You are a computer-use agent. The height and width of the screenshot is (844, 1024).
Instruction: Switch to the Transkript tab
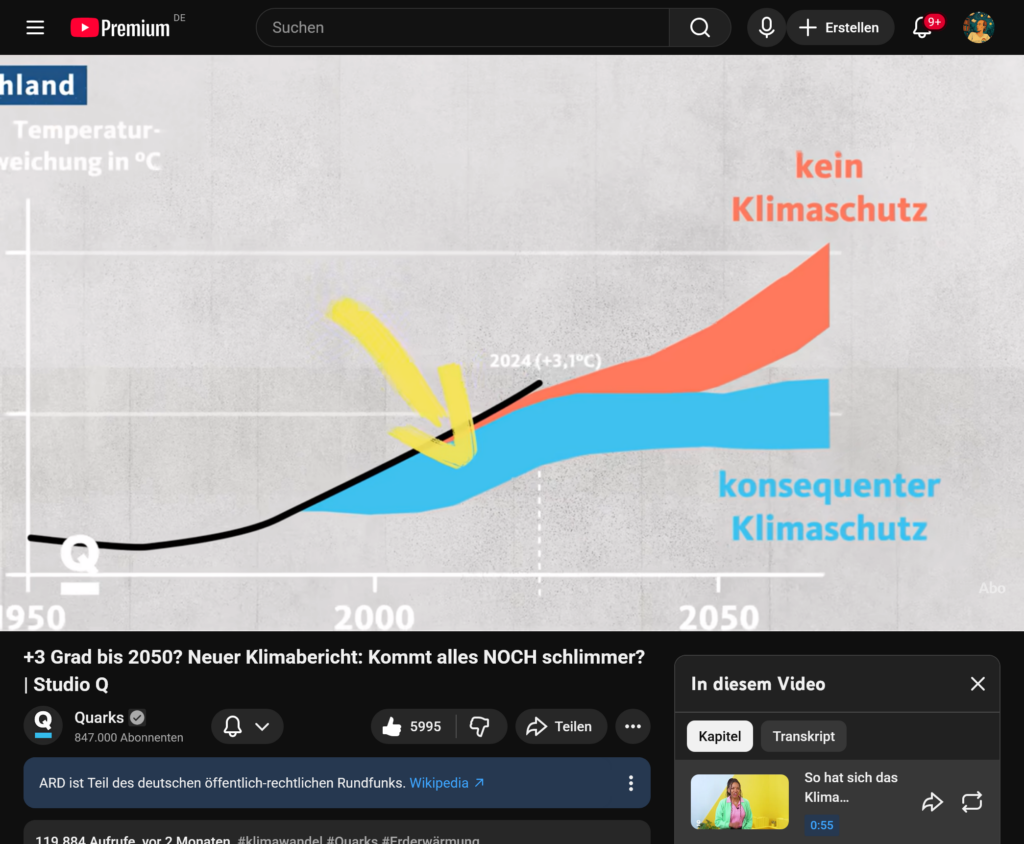pos(803,736)
